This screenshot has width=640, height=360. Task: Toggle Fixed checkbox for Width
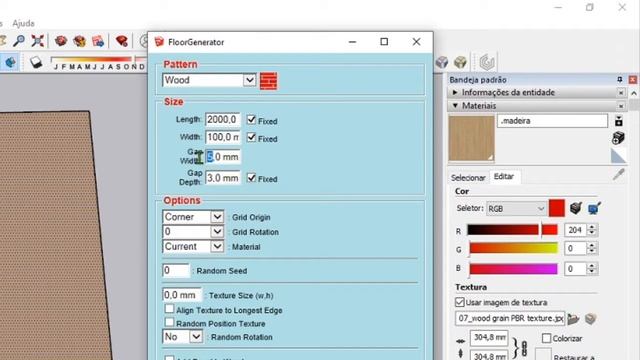[x=251, y=138]
